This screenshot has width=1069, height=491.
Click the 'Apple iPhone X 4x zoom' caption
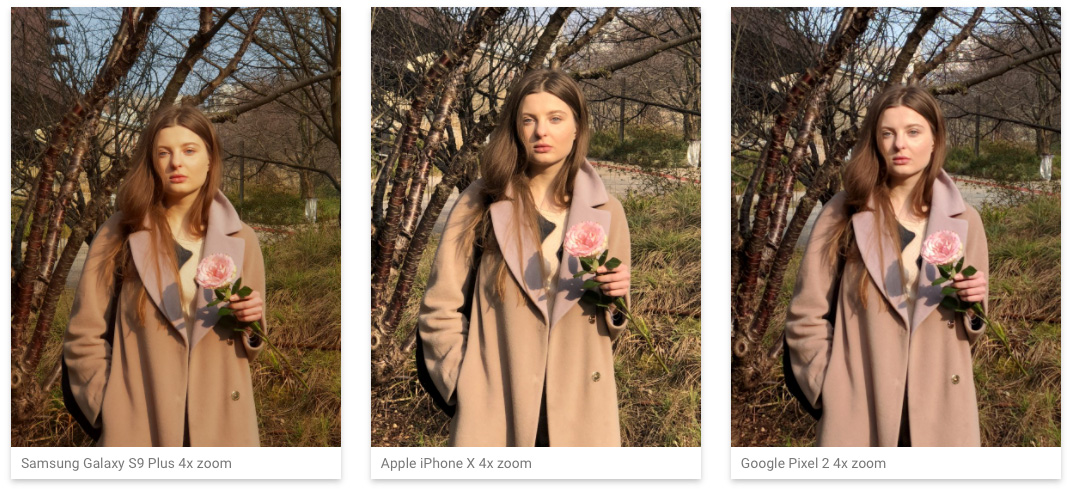(456, 464)
